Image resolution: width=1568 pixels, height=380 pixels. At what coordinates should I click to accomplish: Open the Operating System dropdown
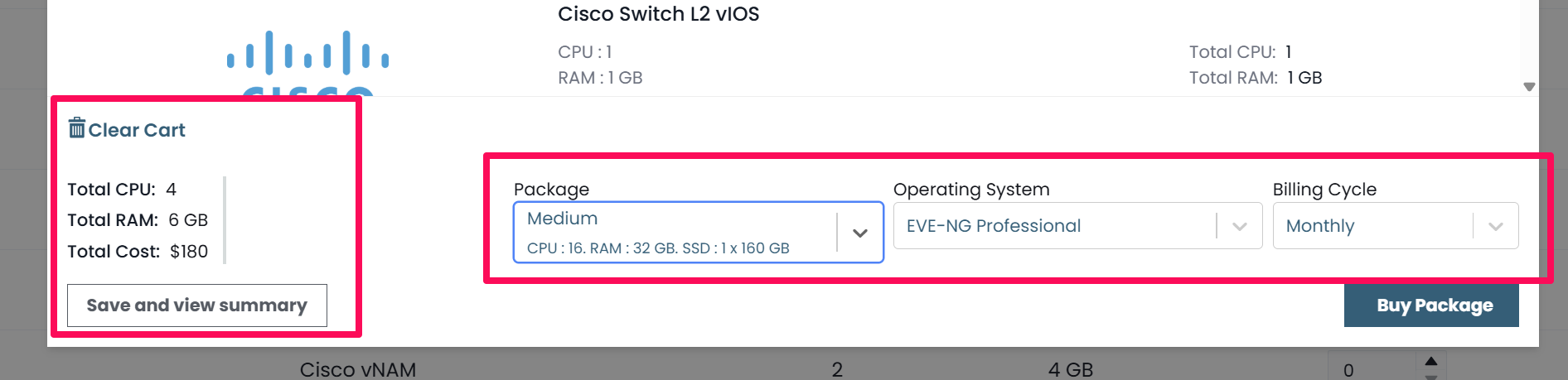[1077, 226]
